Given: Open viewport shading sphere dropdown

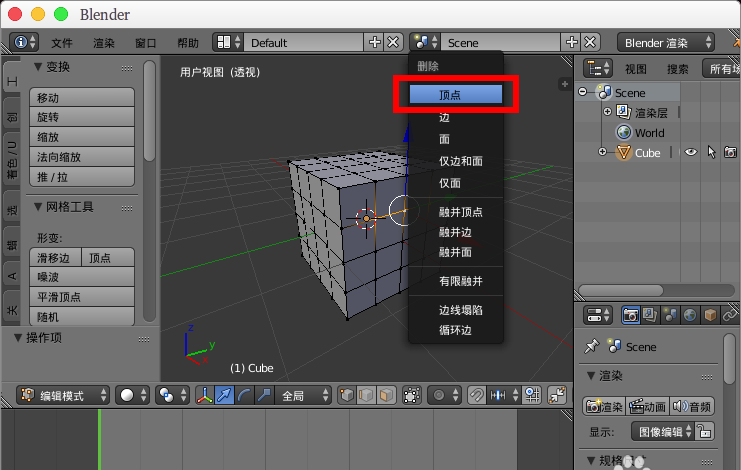Looking at the screenshot, I should click(133, 395).
